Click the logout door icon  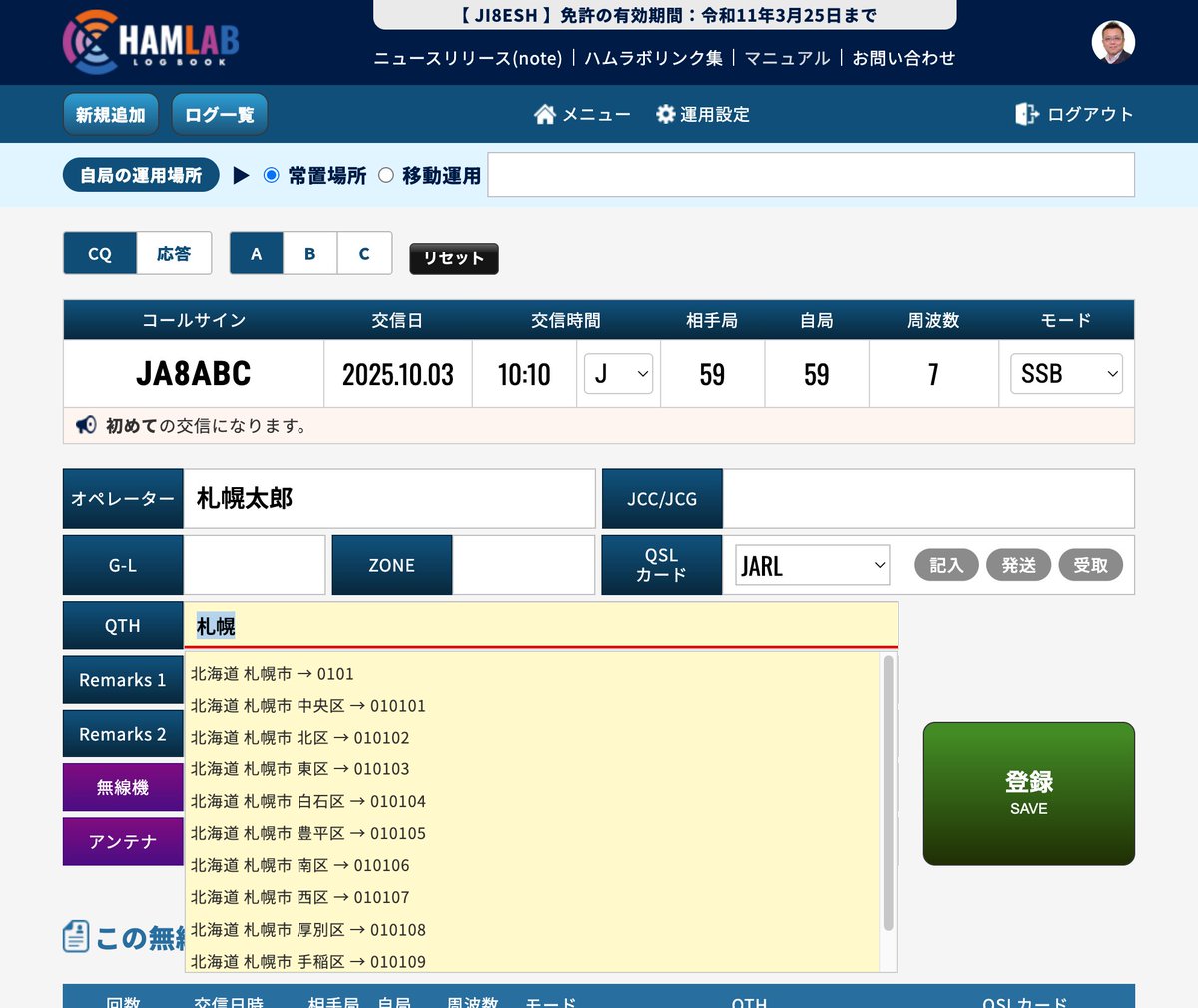click(x=1027, y=114)
